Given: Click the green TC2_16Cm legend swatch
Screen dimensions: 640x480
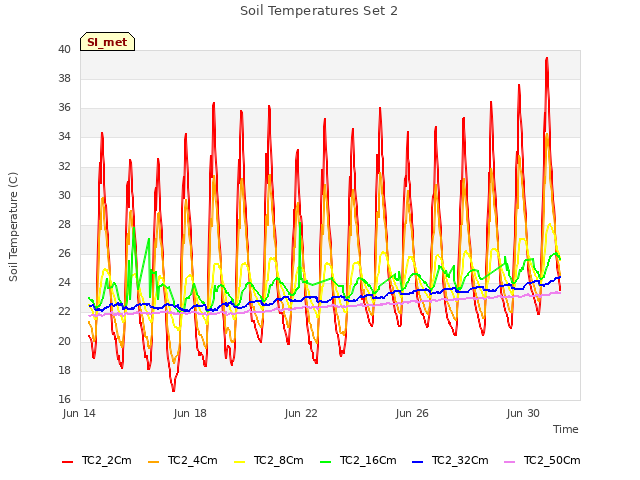Looking at the screenshot, I should 326,462.
